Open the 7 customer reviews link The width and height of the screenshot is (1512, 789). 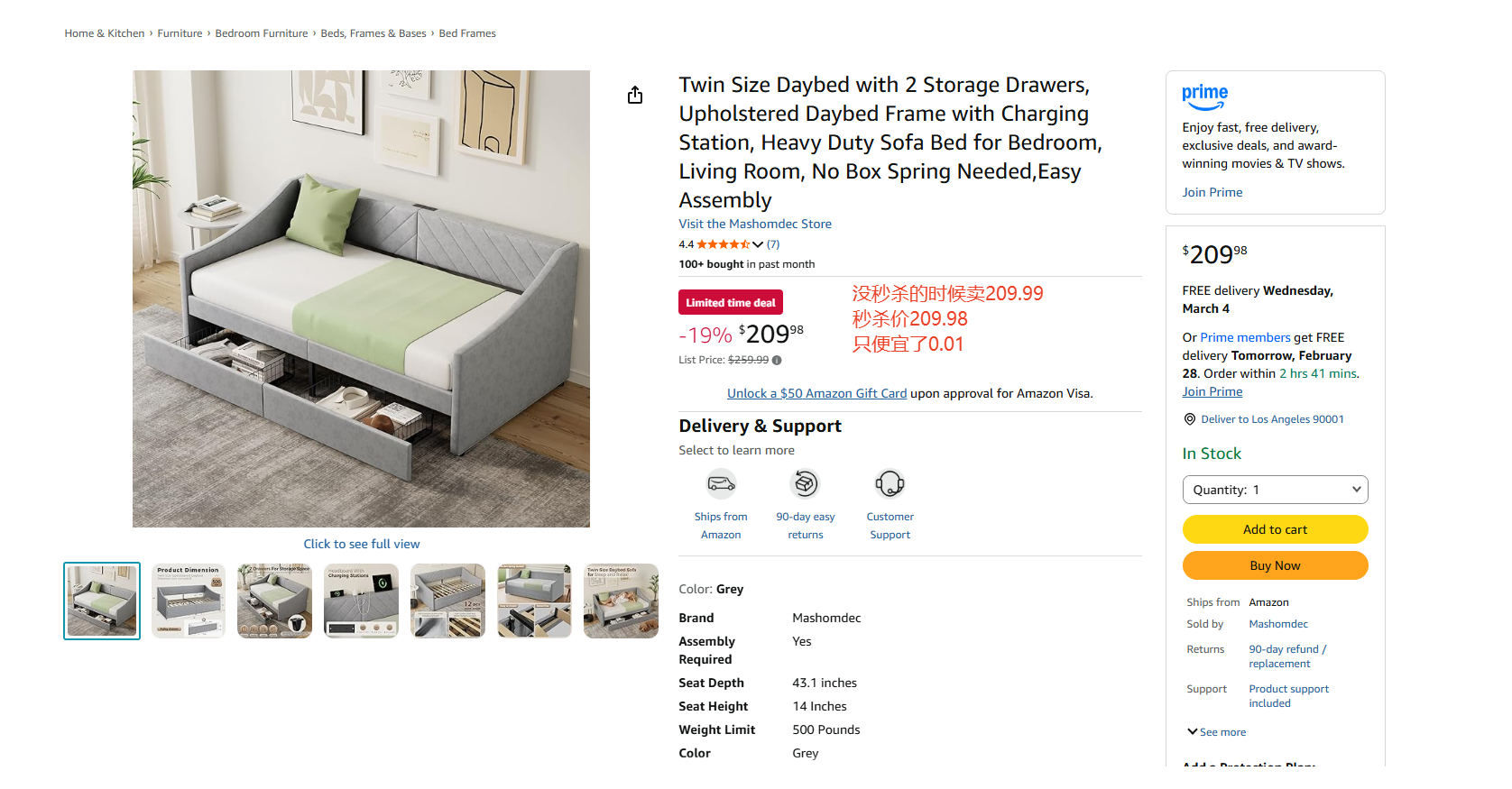point(773,244)
